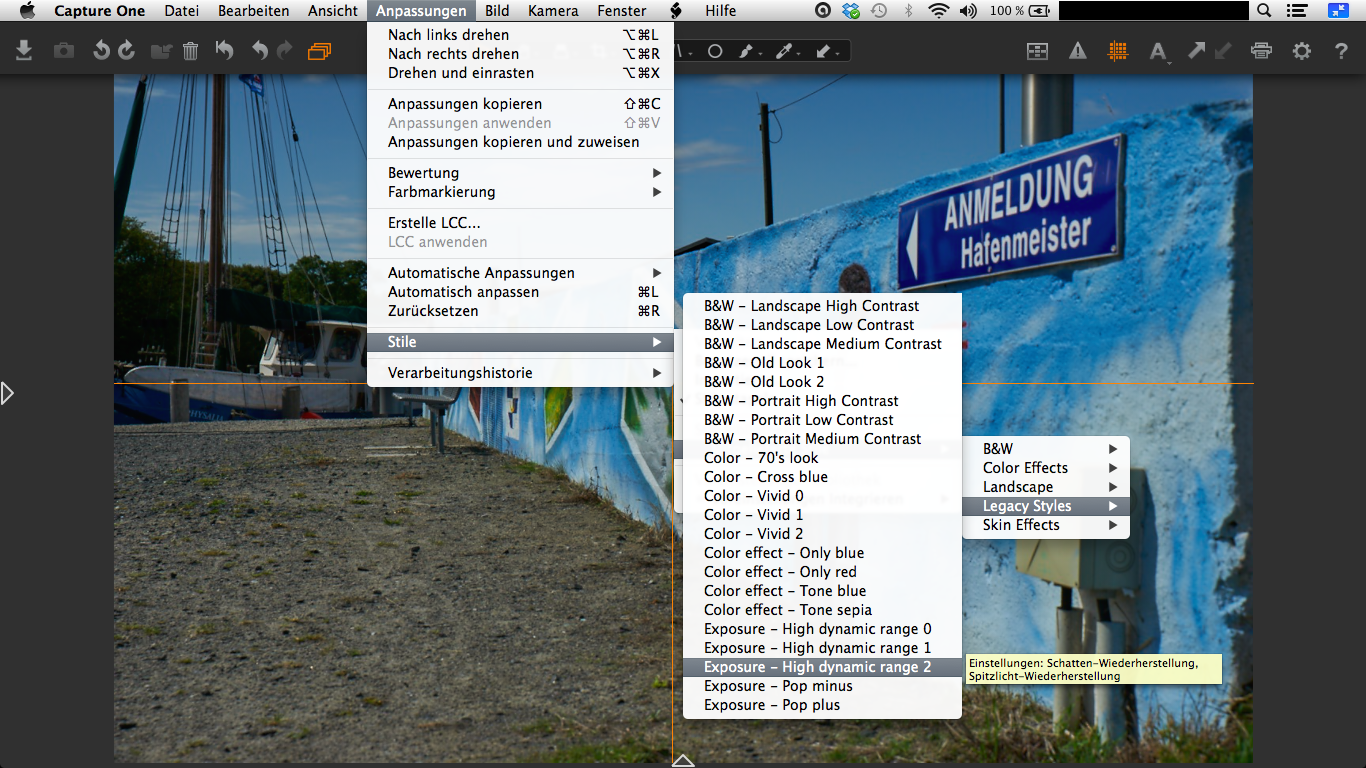Expand the bottom browser panel arrow

(x=683, y=761)
